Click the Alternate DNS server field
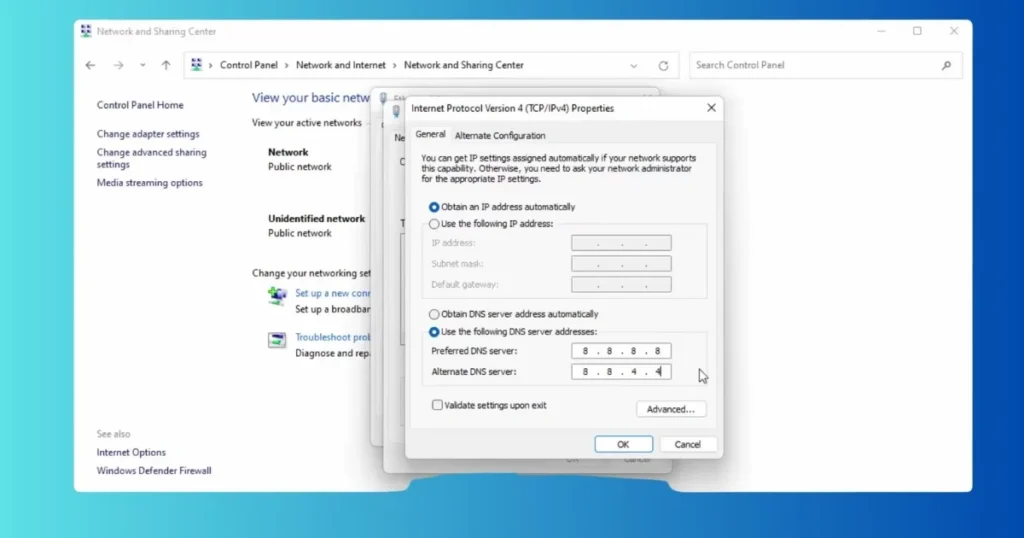The image size is (1024, 538). pyautogui.click(x=621, y=372)
